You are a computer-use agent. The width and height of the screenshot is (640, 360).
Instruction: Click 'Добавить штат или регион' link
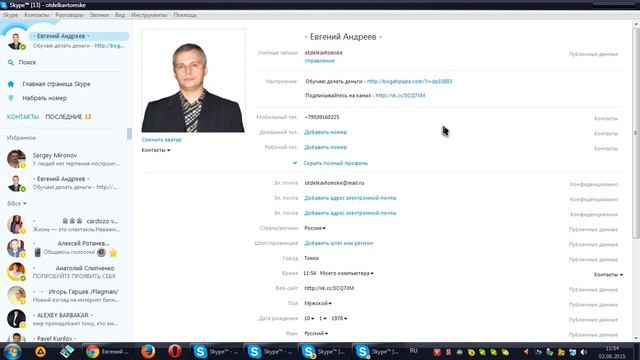tap(338, 243)
